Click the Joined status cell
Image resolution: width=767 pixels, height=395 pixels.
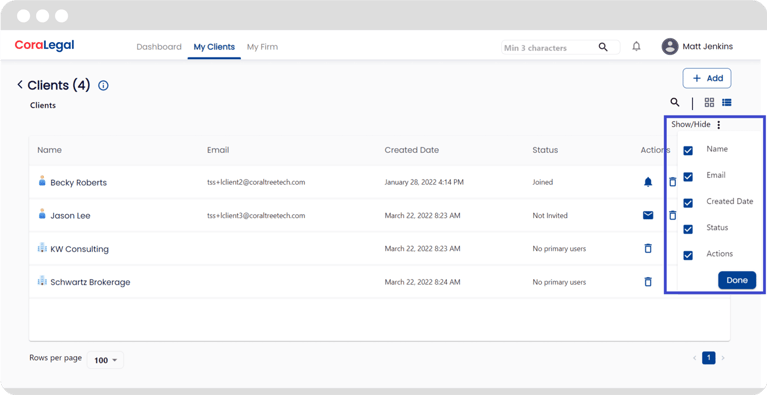[542, 182]
